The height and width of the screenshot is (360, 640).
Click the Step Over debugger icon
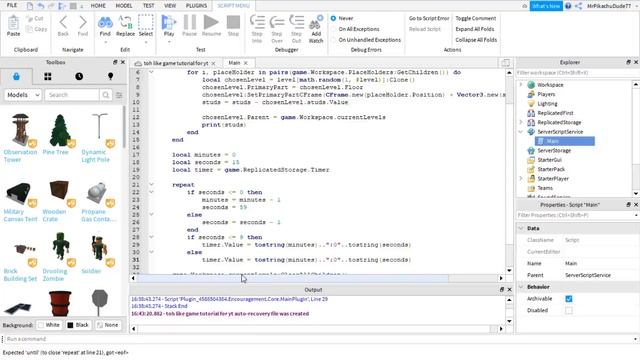coord(277,22)
